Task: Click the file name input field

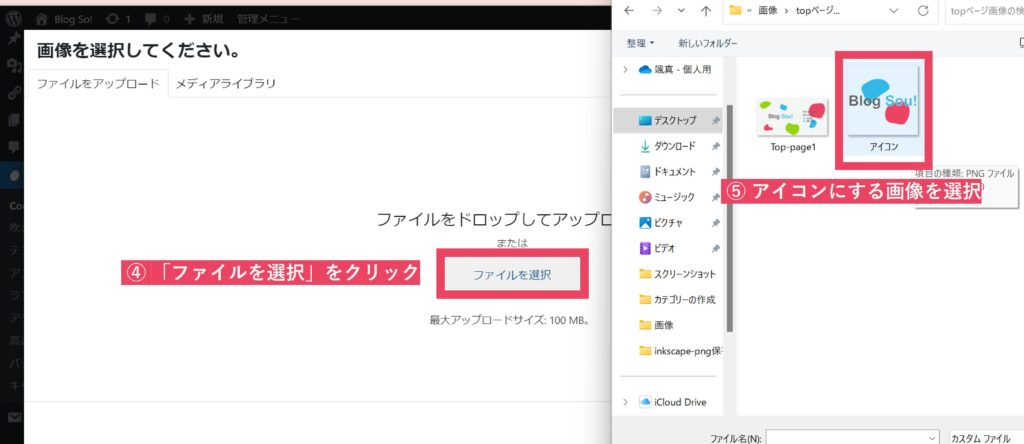Action: [852, 437]
